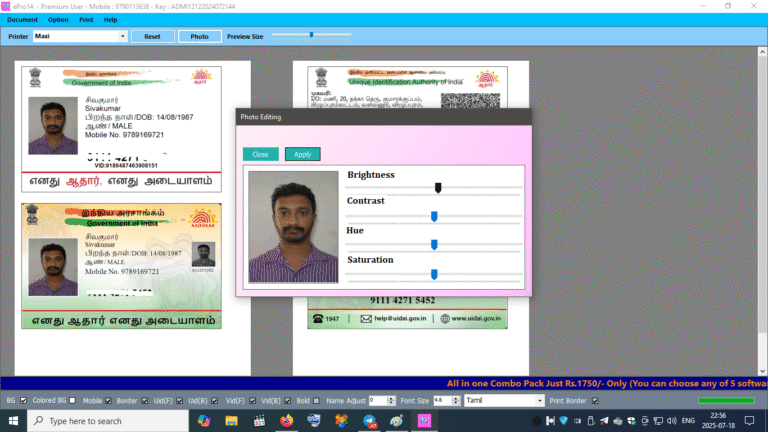Click the Hue slider handle

pyautogui.click(x=434, y=244)
